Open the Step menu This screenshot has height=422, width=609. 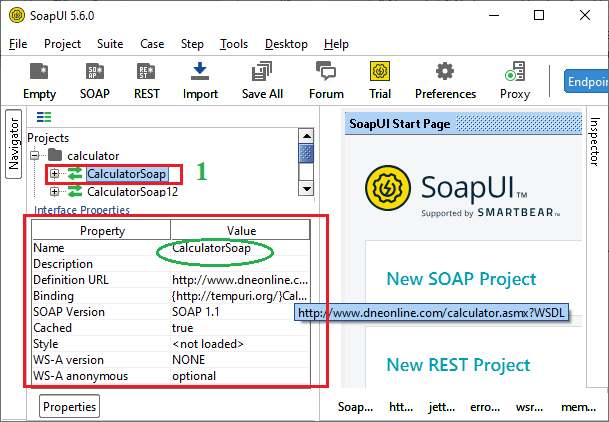click(x=192, y=44)
